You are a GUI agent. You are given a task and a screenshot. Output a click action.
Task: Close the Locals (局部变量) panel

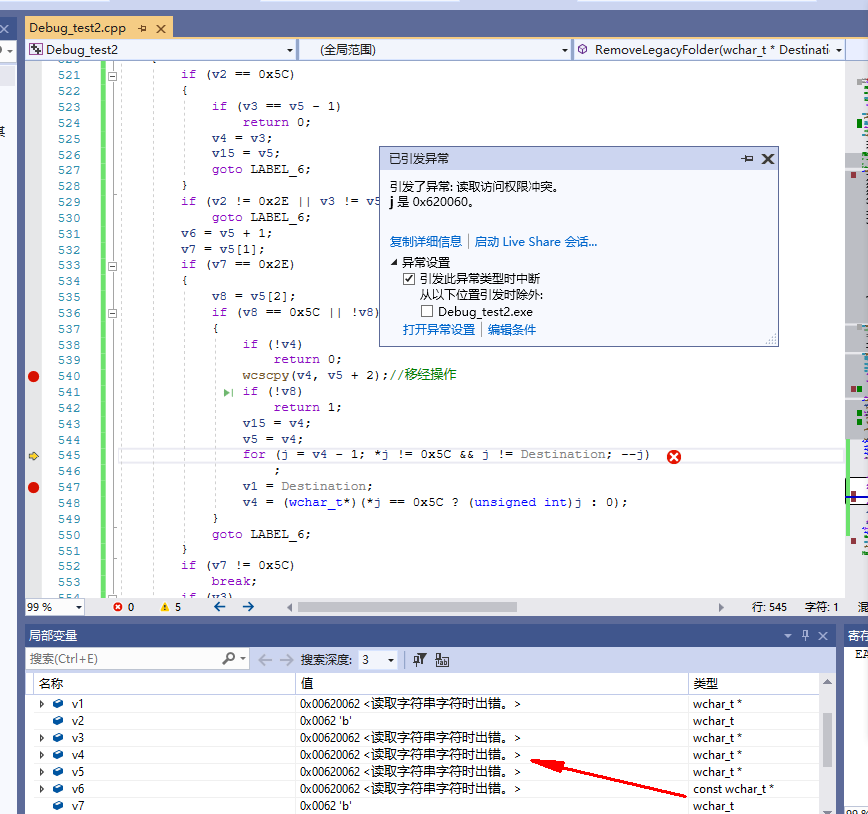point(823,636)
